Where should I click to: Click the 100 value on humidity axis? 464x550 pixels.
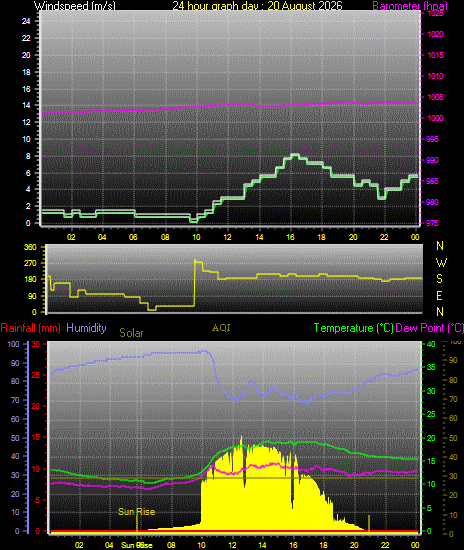13,344
